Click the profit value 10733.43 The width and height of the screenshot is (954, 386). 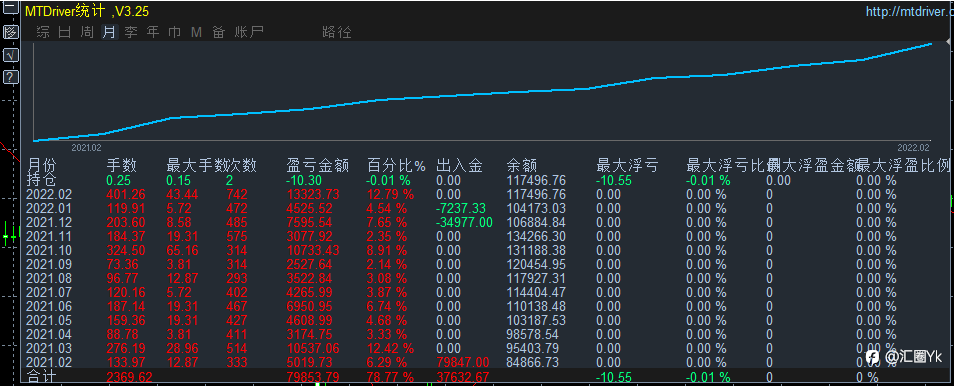pos(313,250)
